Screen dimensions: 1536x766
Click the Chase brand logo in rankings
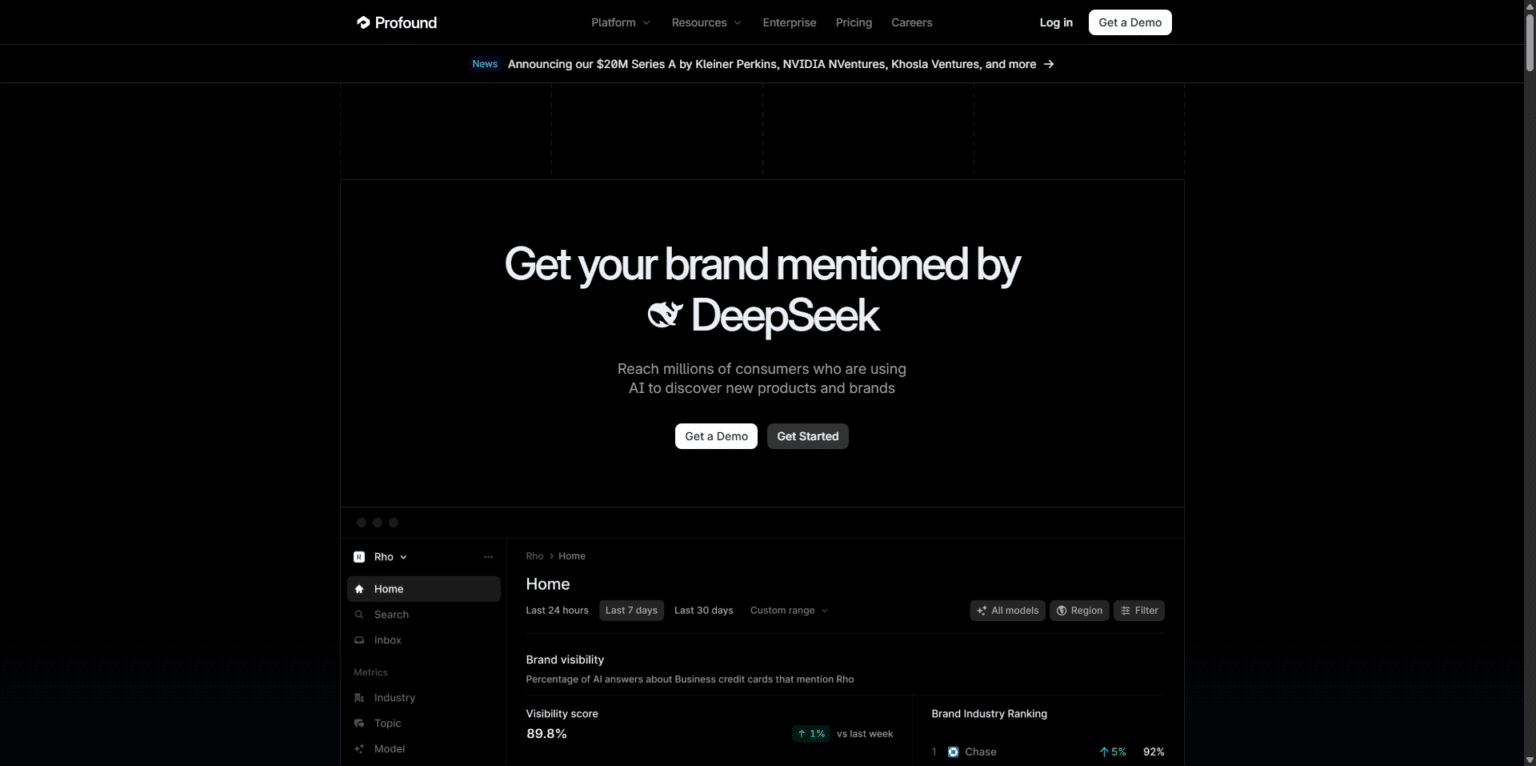point(952,751)
